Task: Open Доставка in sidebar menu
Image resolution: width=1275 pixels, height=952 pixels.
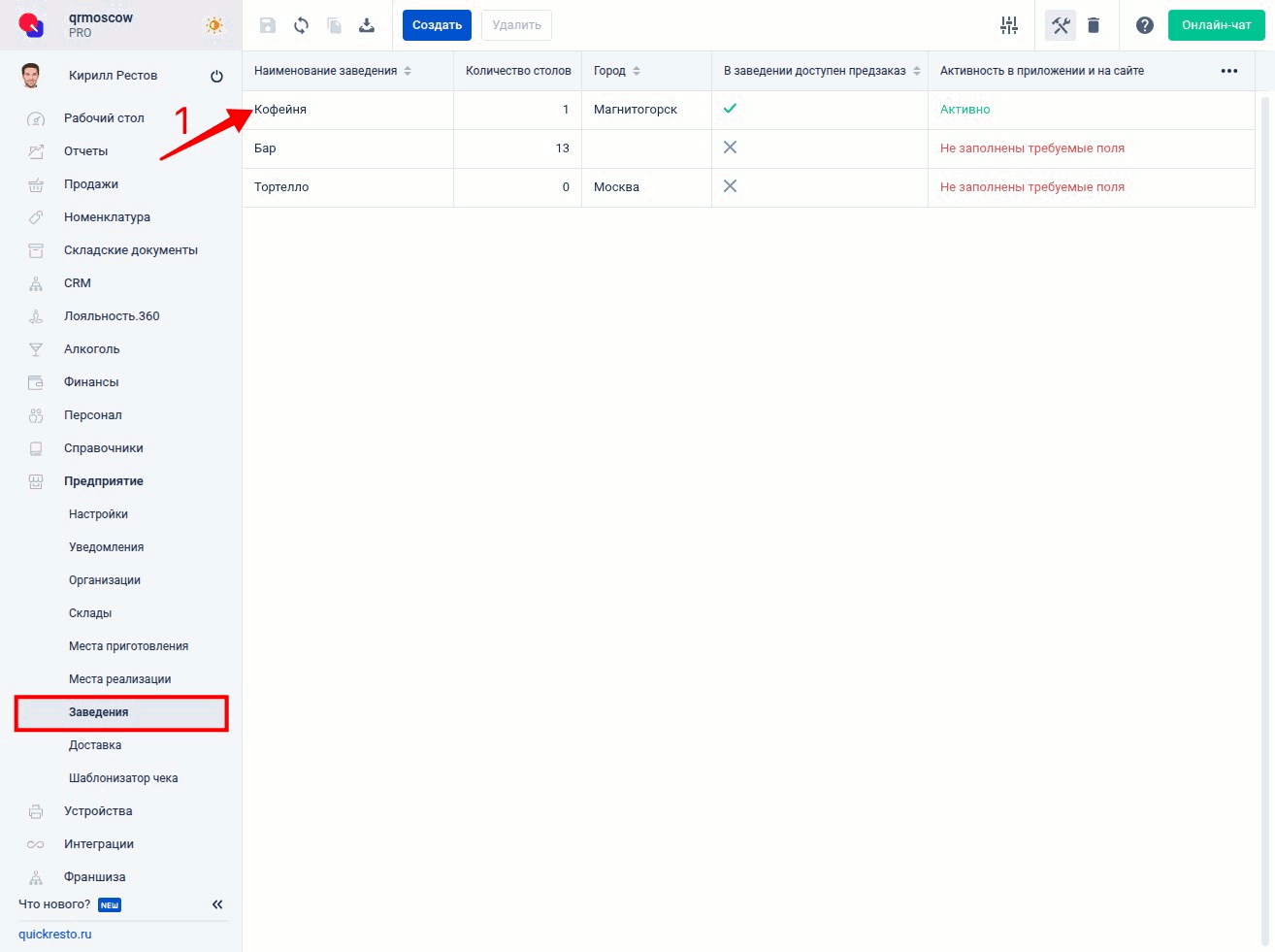Action: point(95,745)
